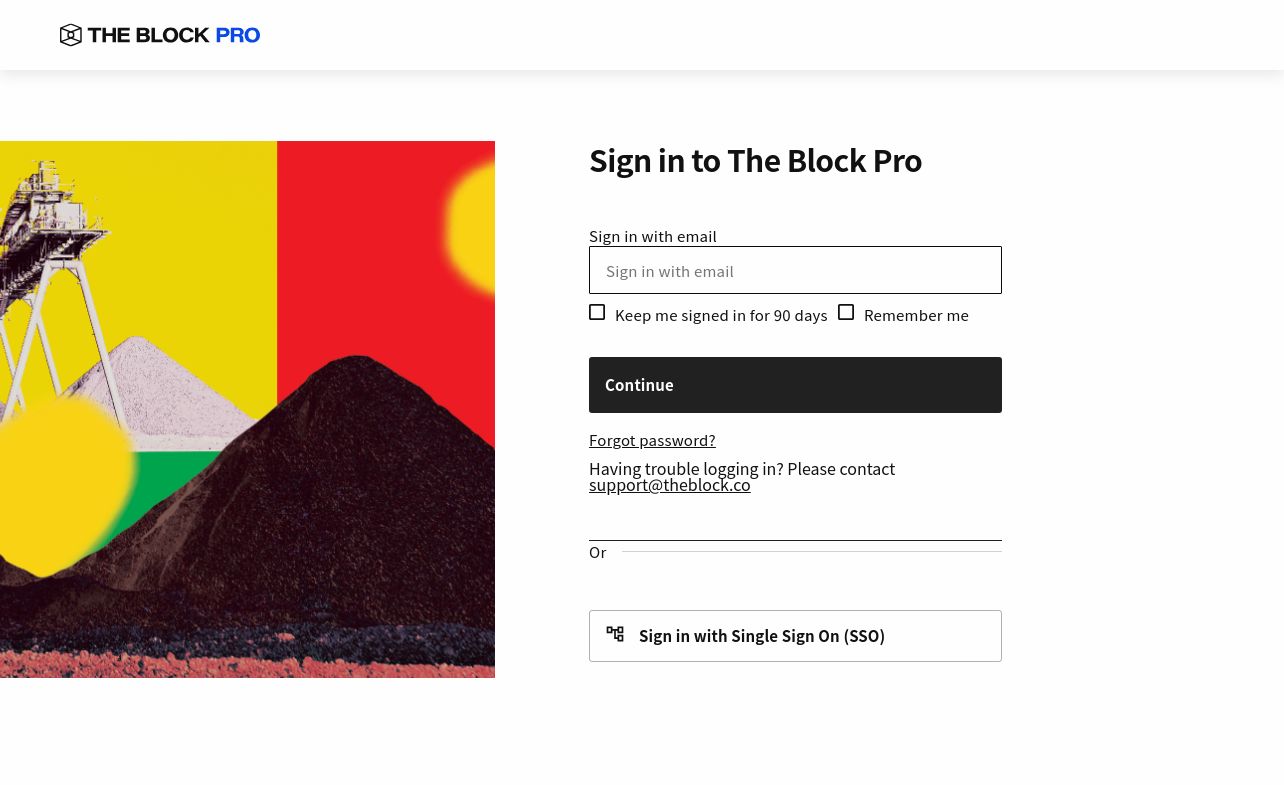Image resolution: width=1284 pixels, height=785 pixels.
Task: Click the "Remember me" label text
Action: [916, 315]
